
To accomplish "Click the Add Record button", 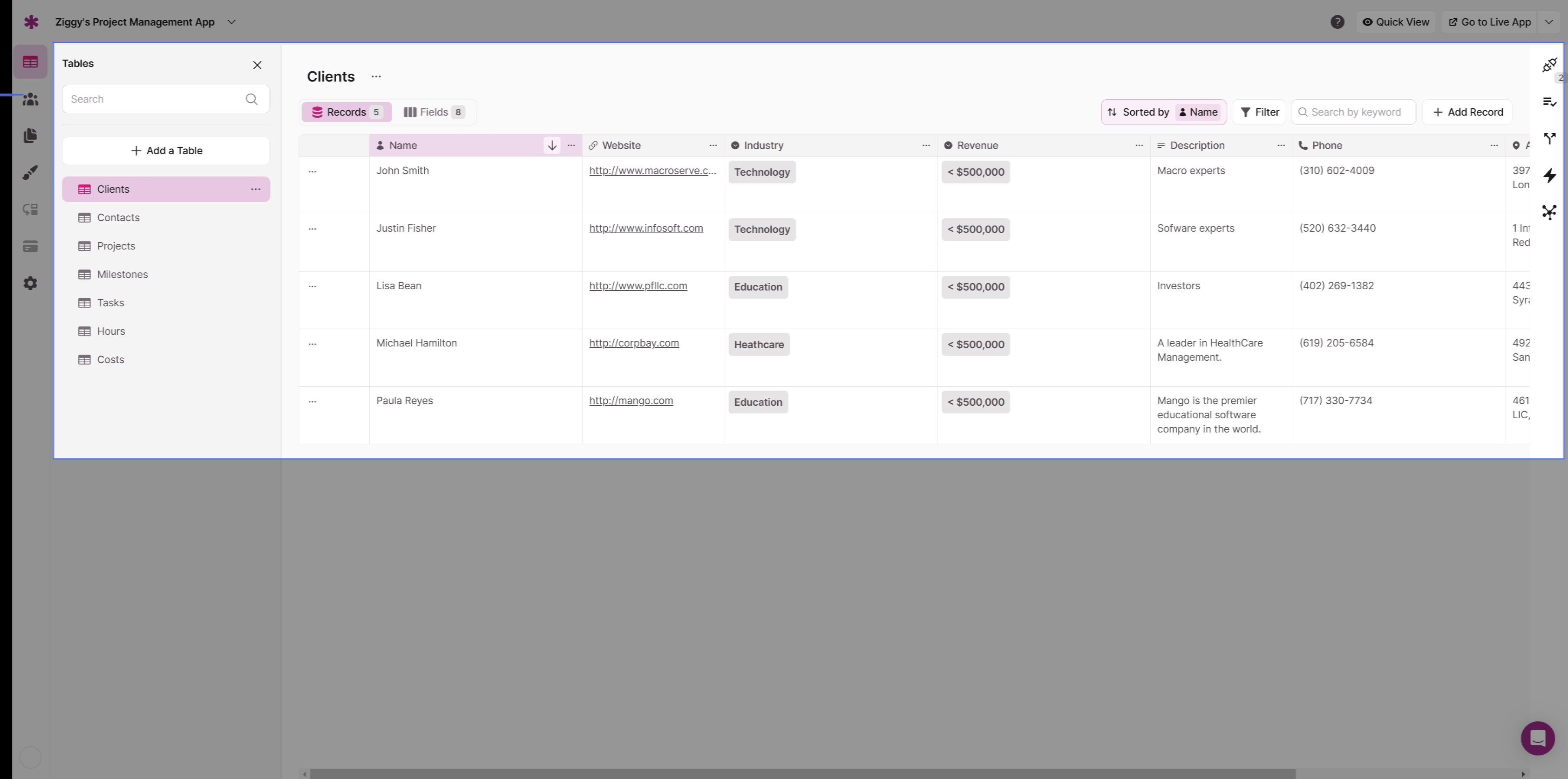I will [1468, 111].
